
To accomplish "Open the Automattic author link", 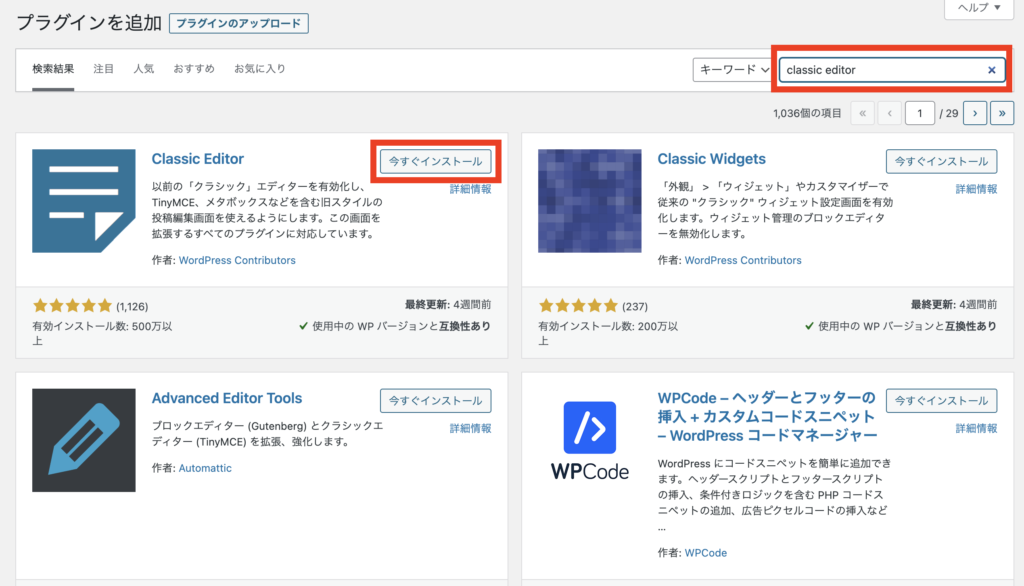I will pos(205,468).
